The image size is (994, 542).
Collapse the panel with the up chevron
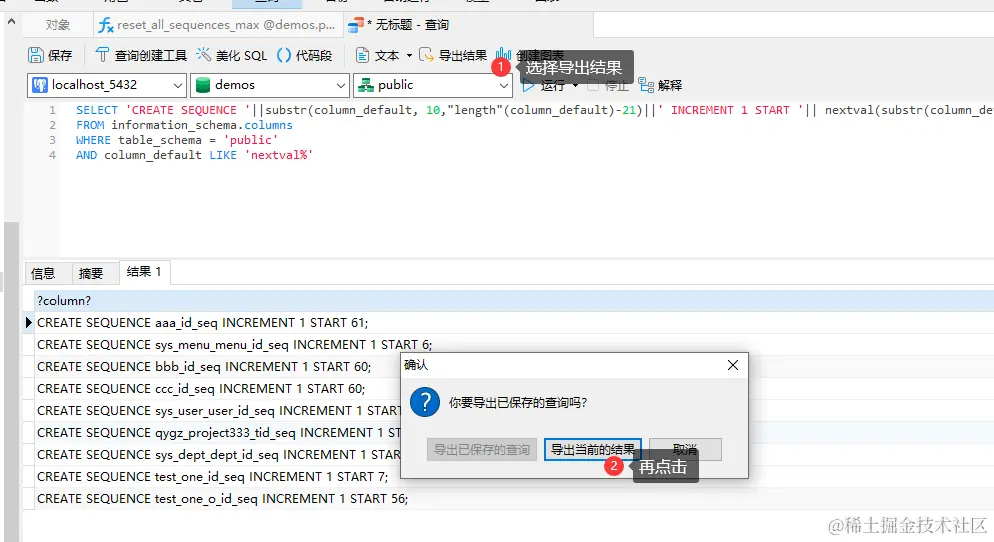click(x=11, y=22)
